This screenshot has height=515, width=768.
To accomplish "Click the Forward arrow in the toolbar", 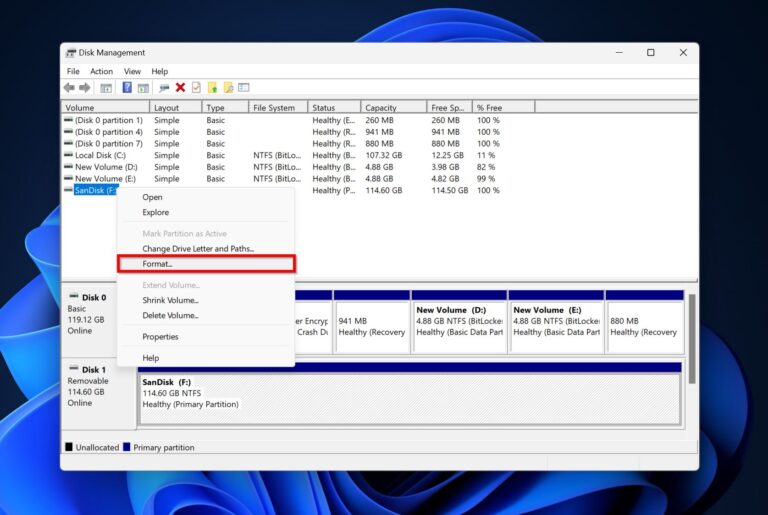I will (x=85, y=88).
